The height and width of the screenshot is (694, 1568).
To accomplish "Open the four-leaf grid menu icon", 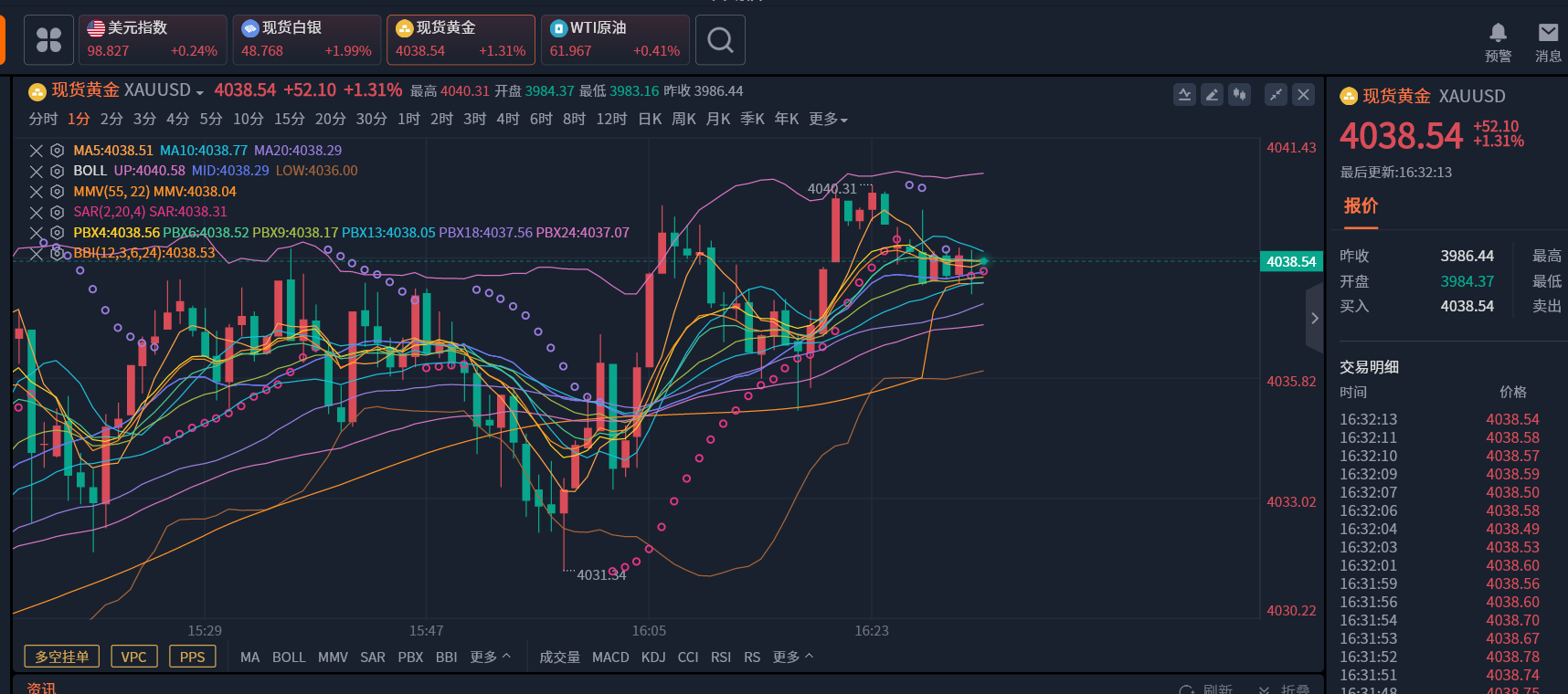I will [x=48, y=40].
